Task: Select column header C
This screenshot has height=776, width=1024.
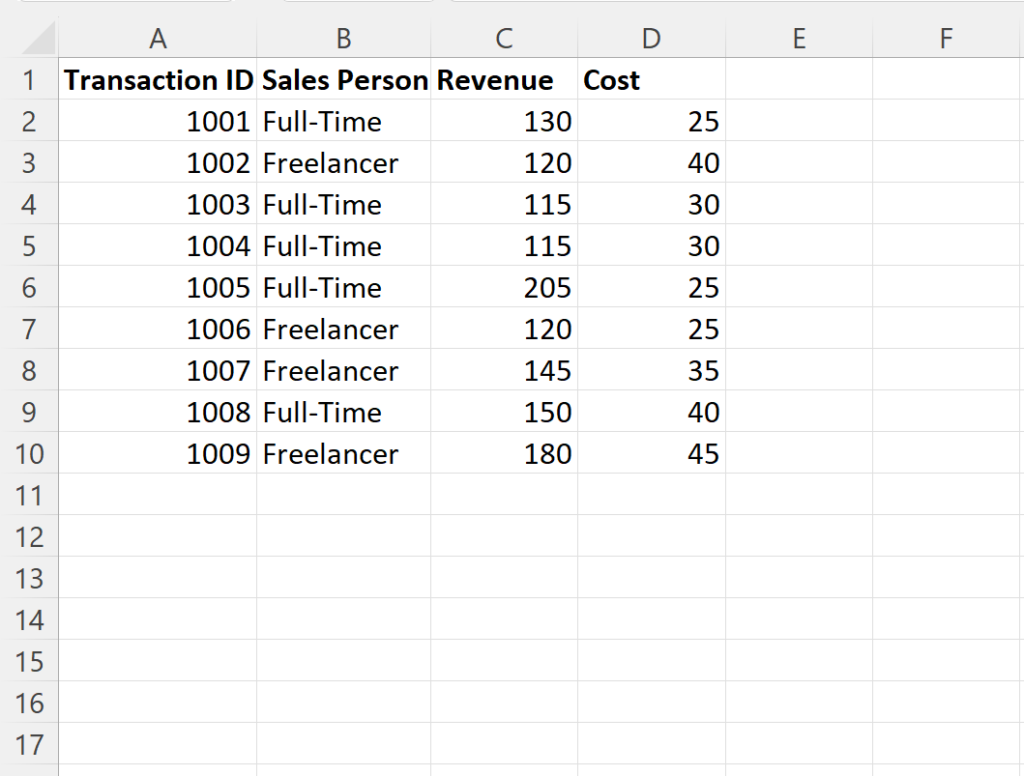Action: coord(503,38)
